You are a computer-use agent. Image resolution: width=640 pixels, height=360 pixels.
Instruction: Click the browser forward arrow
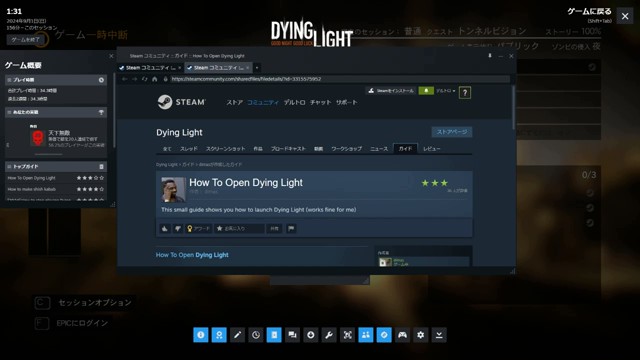pos(135,79)
